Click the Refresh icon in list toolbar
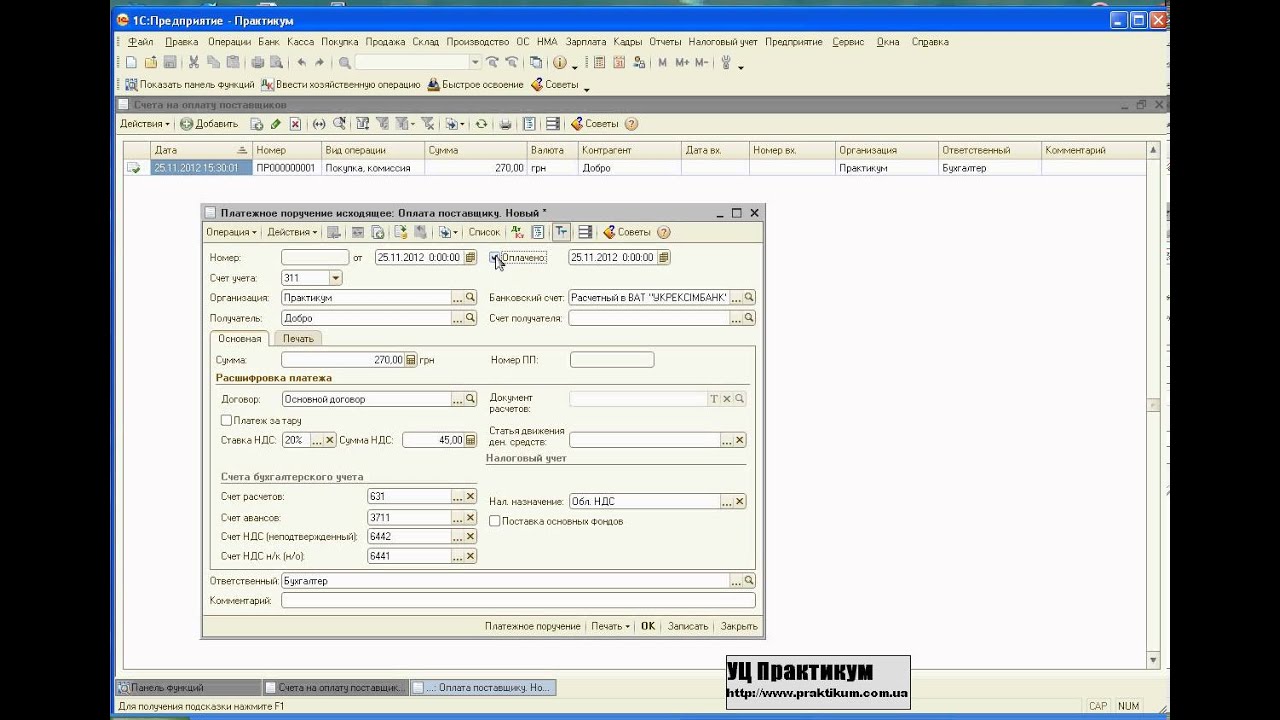This screenshot has height=720, width=1280. 481,124
